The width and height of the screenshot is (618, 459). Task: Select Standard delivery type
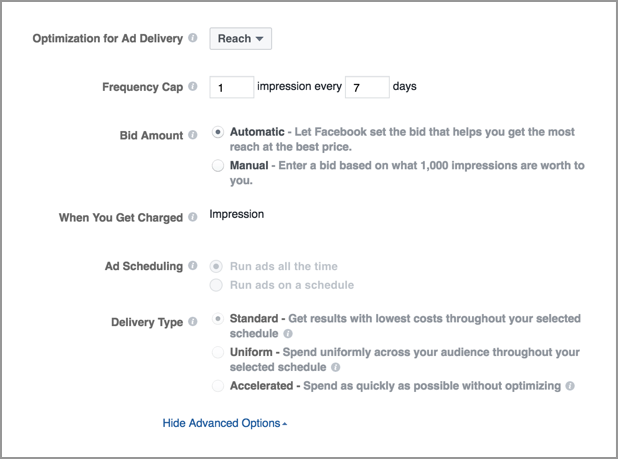tap(218, 319)
